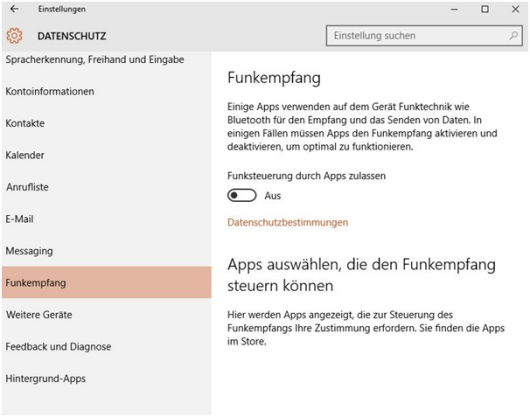Close the Einstellungen window
530x417 pixels.
[x=515, y=9]
